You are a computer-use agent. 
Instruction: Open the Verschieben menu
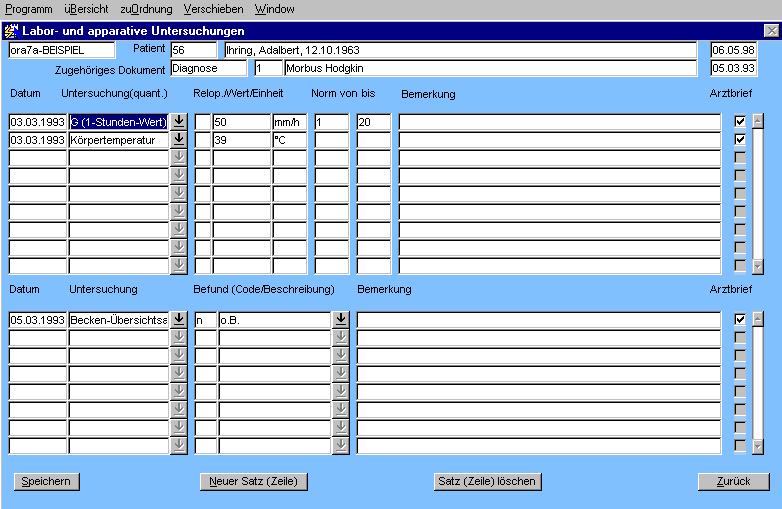tap(213, 9)
